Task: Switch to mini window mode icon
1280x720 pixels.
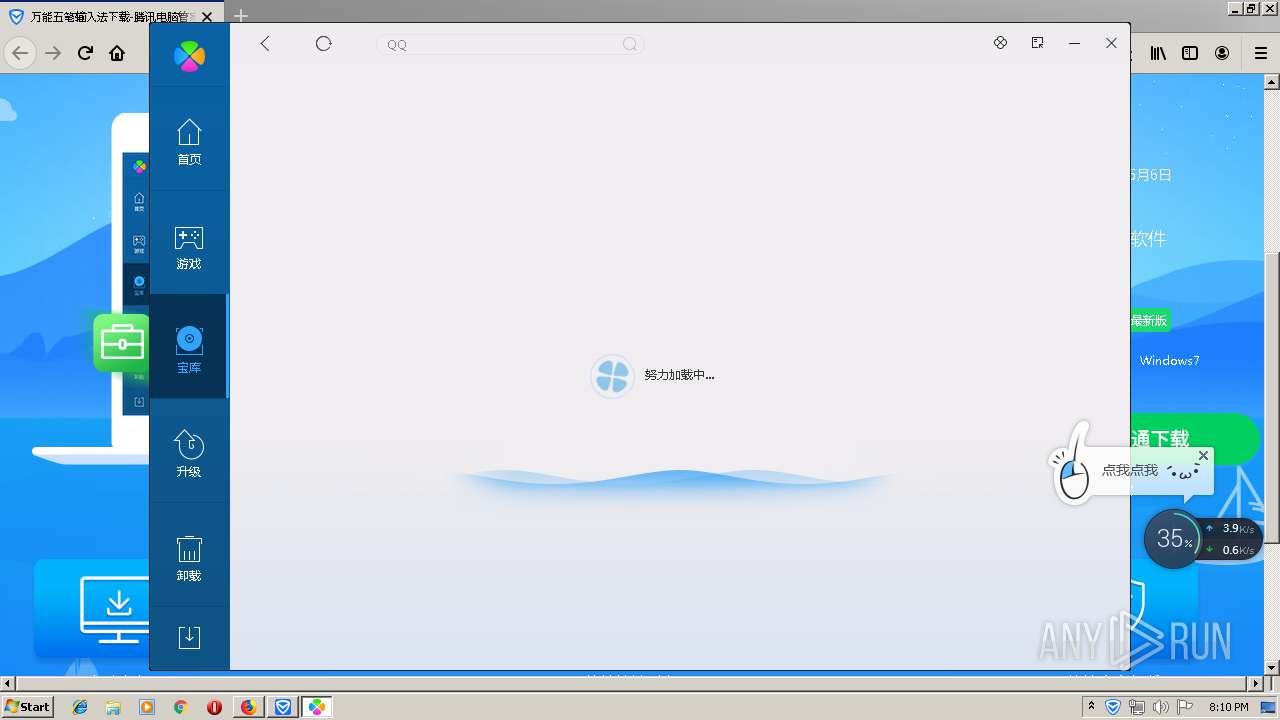Action: pos(1037,43)
